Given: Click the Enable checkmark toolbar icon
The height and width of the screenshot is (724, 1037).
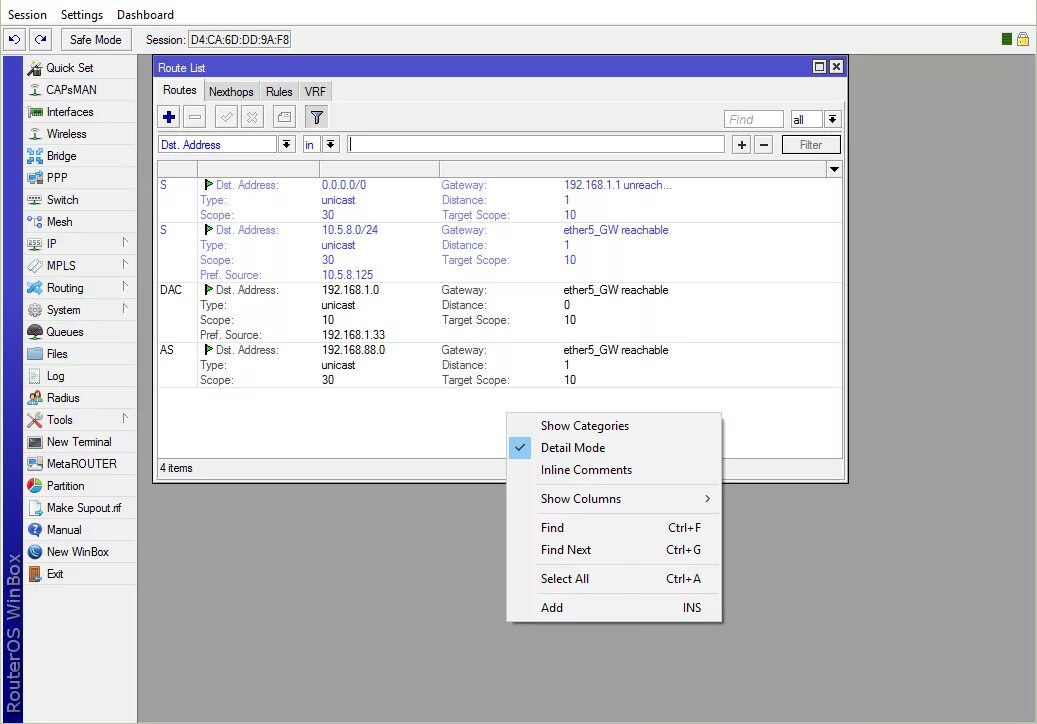Looking at the screenshot, I should (x=226, y=117).
